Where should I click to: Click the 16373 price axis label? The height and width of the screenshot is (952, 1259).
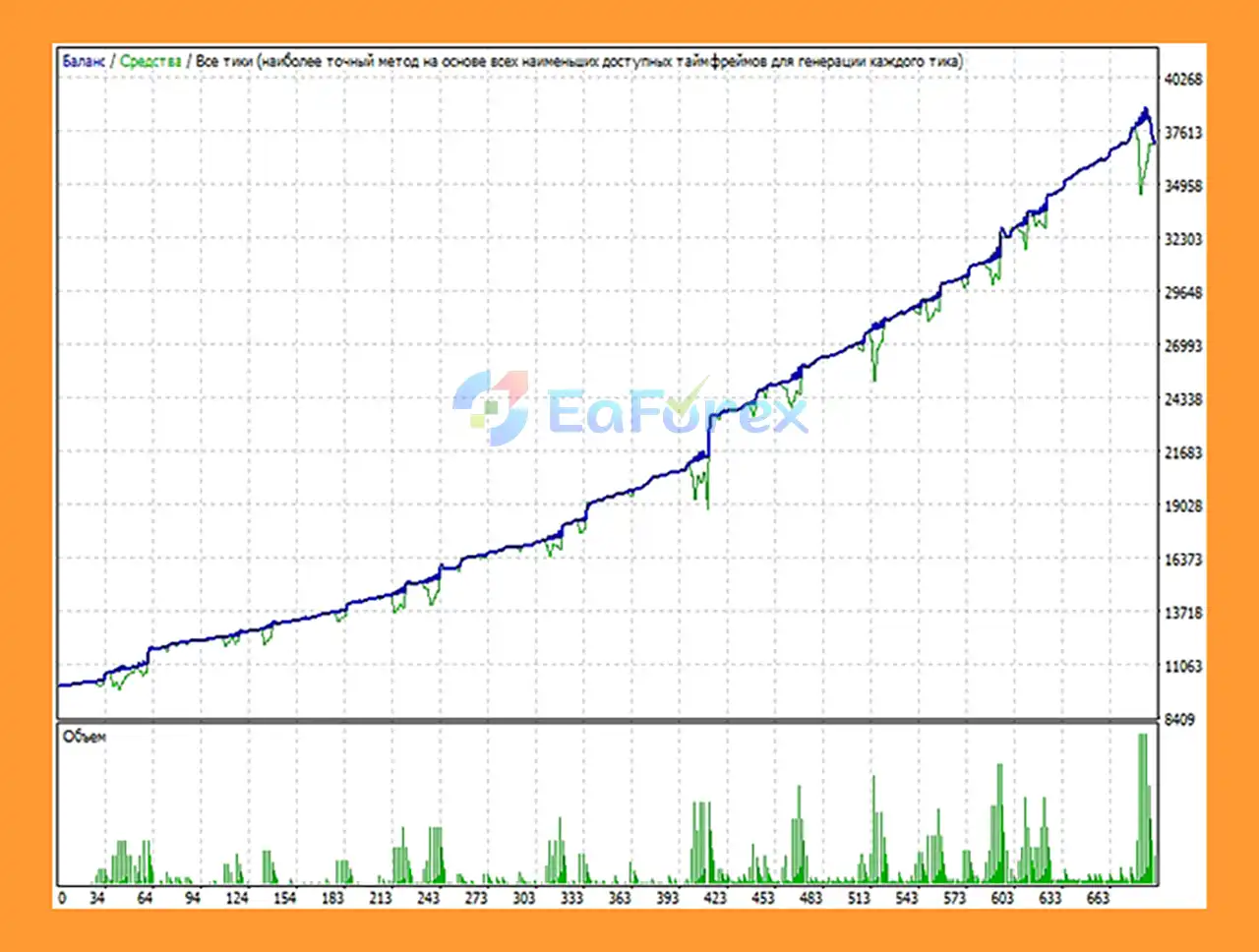(x=1183, y=560)
